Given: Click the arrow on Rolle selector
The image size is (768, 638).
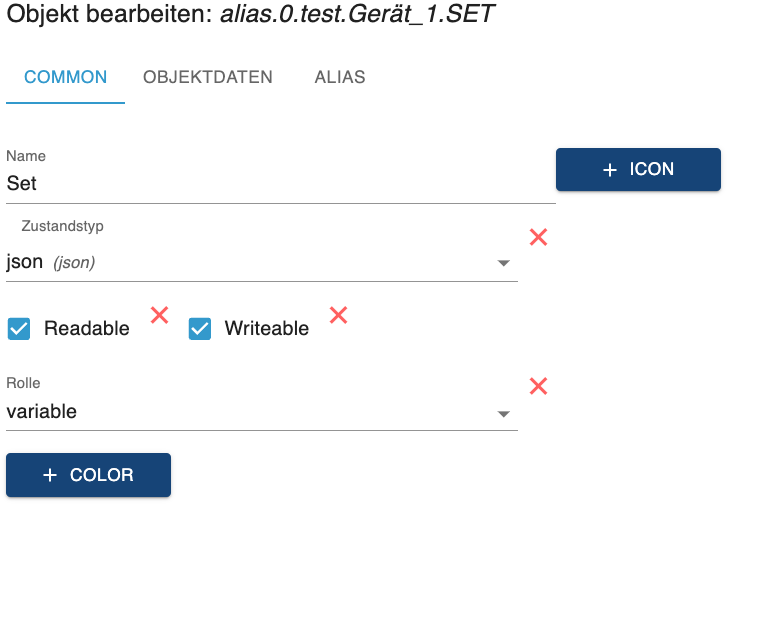Looking at the screenshot, I should (504, 414).
